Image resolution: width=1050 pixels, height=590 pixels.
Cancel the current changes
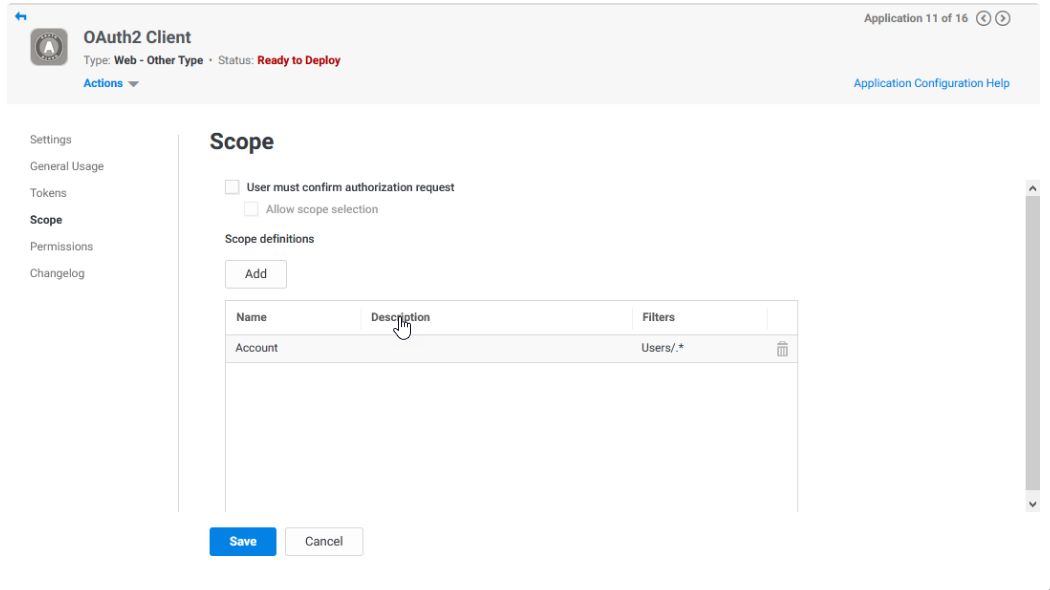(323, 541)
